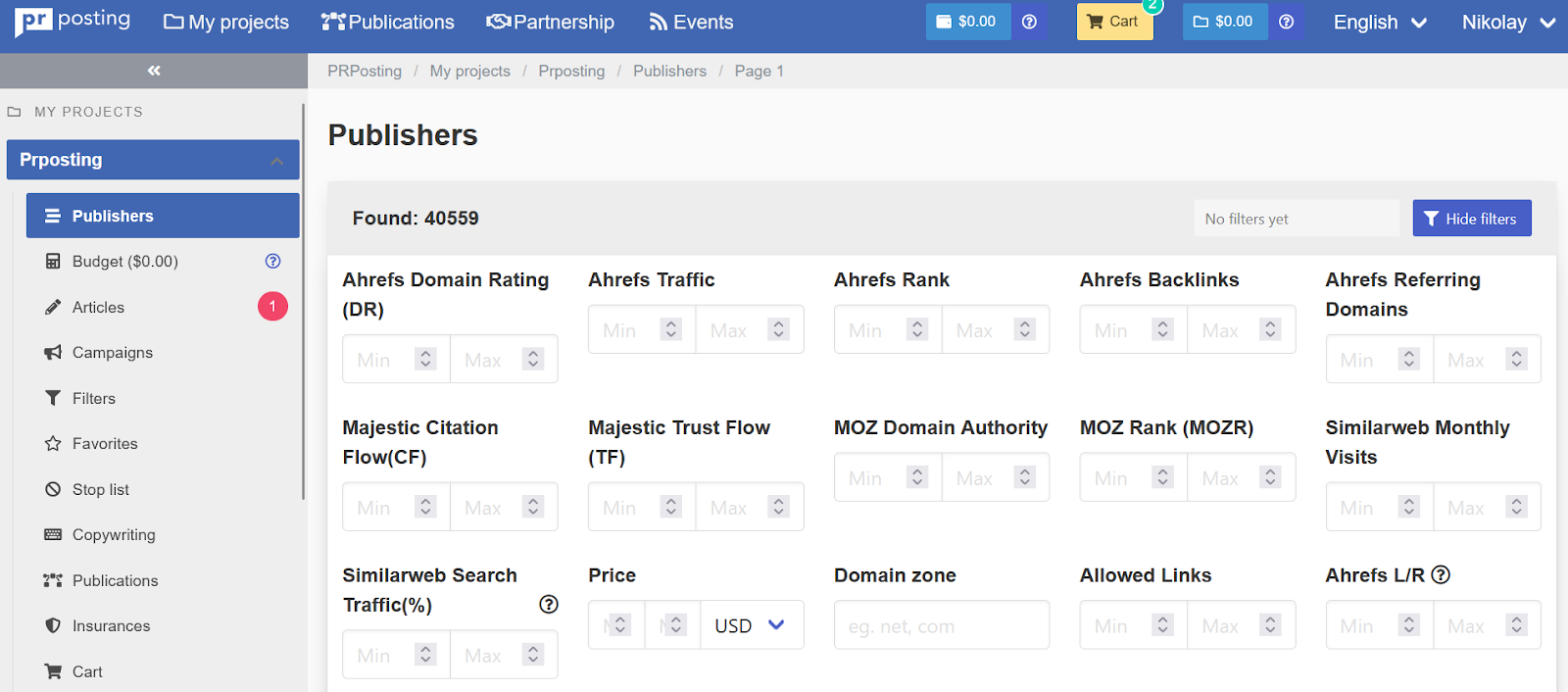This screenshot has height=692, width=1568.
Task: Click the Hide filters button
Action: [1471, 219]
